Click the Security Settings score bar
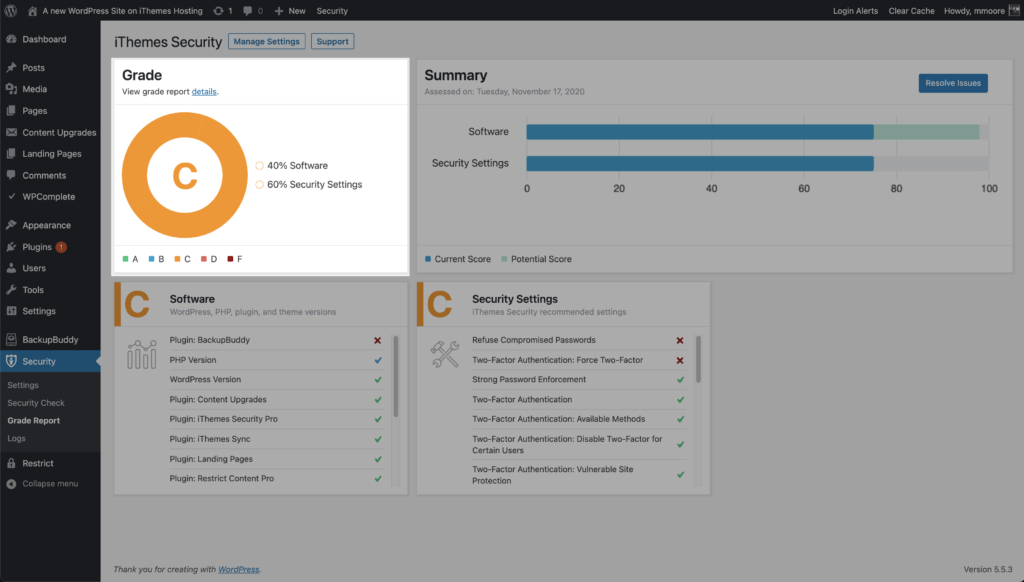 click(x=699, y=163)
